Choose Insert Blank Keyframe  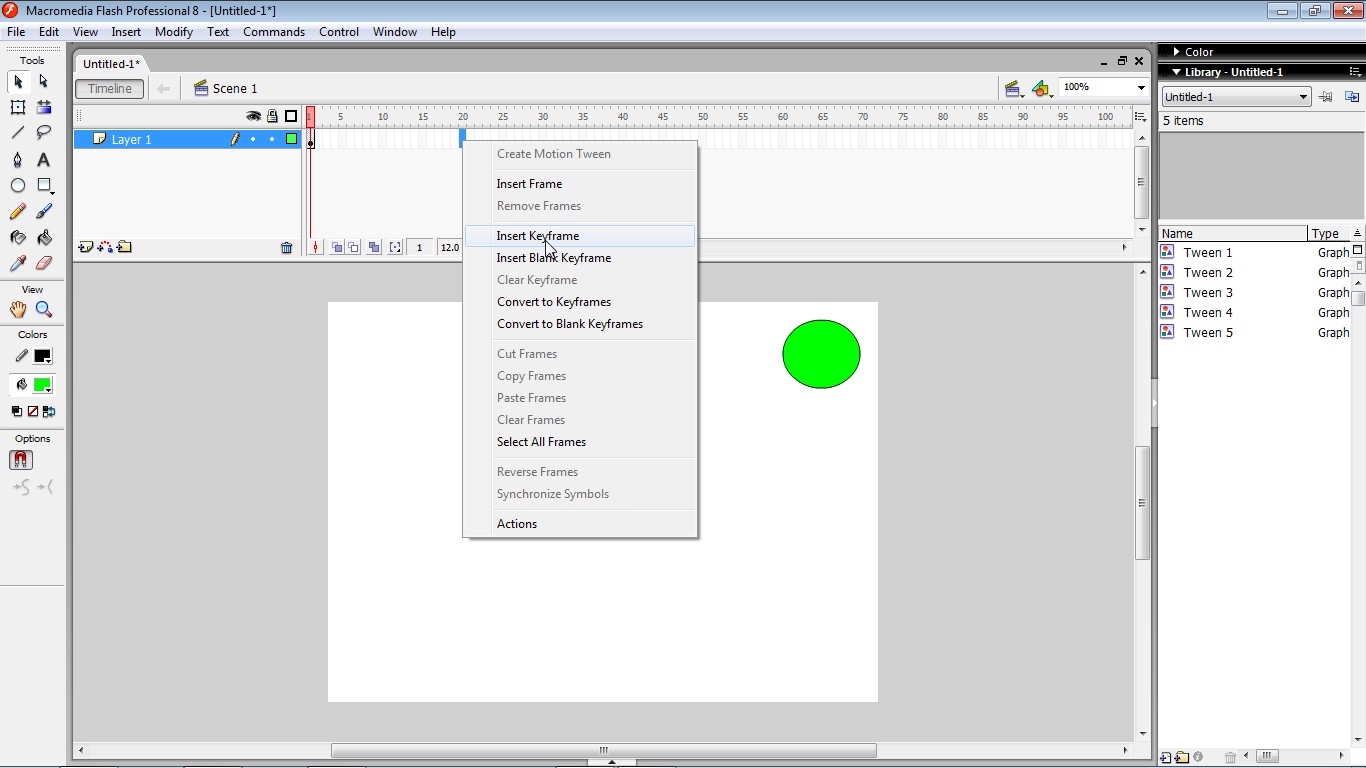coord(580,258)
